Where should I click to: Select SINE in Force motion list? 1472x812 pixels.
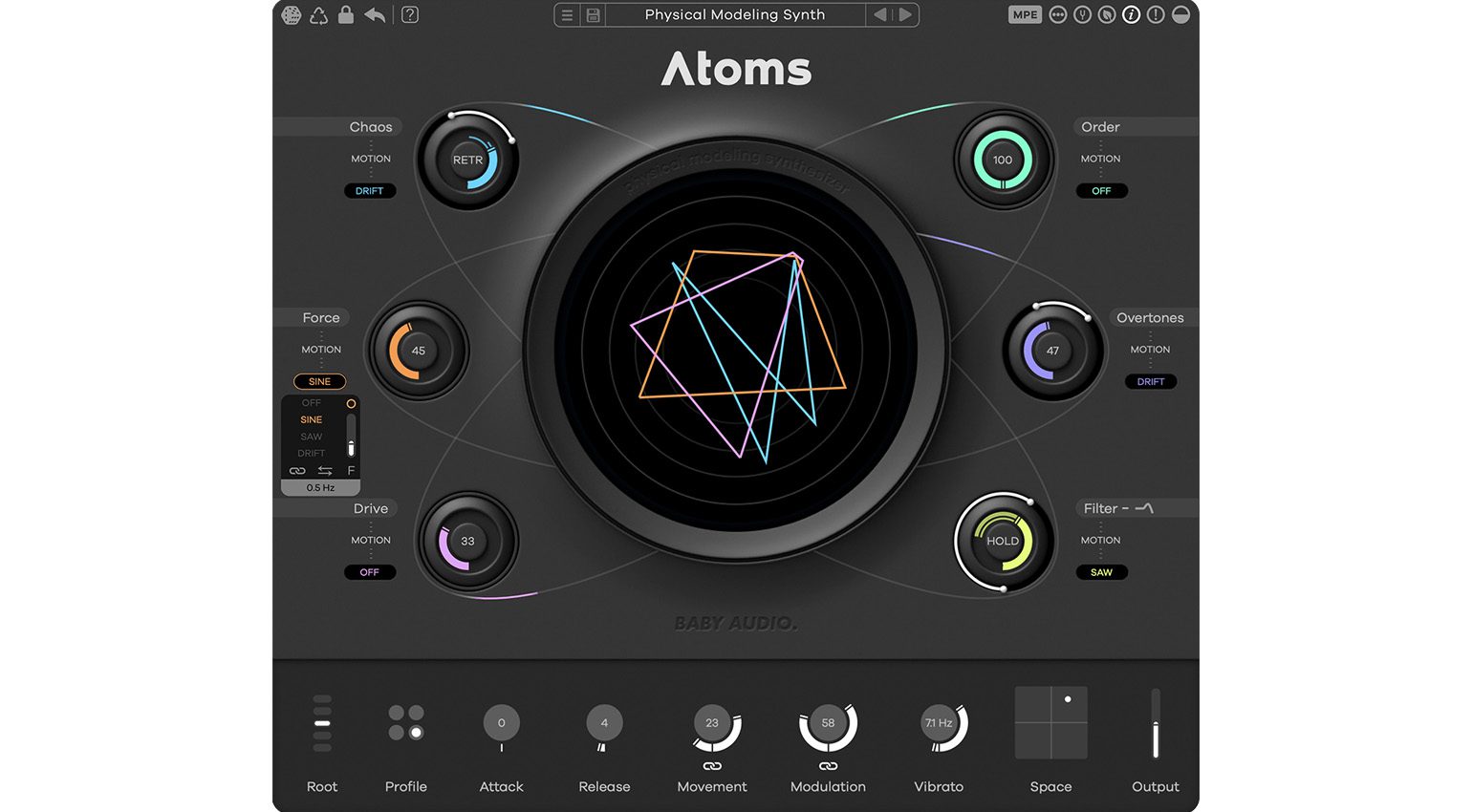click(312, 419)
